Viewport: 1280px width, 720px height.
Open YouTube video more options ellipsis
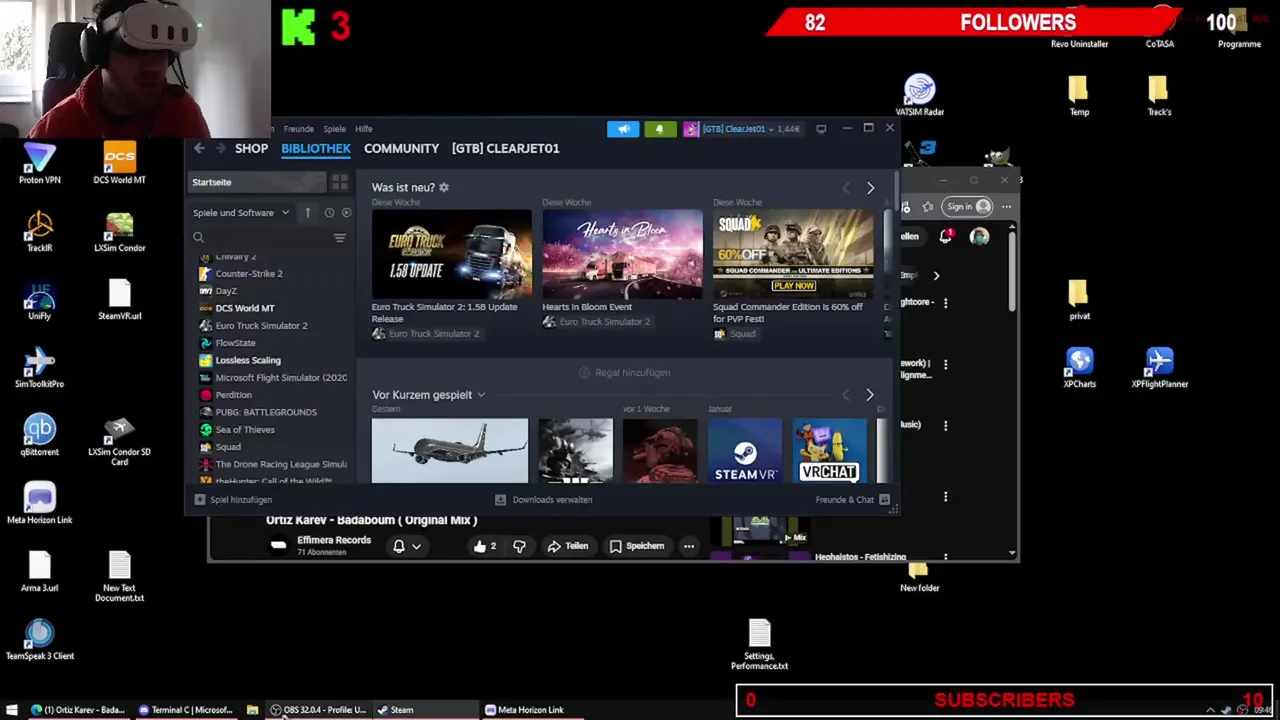click(688, 546)
